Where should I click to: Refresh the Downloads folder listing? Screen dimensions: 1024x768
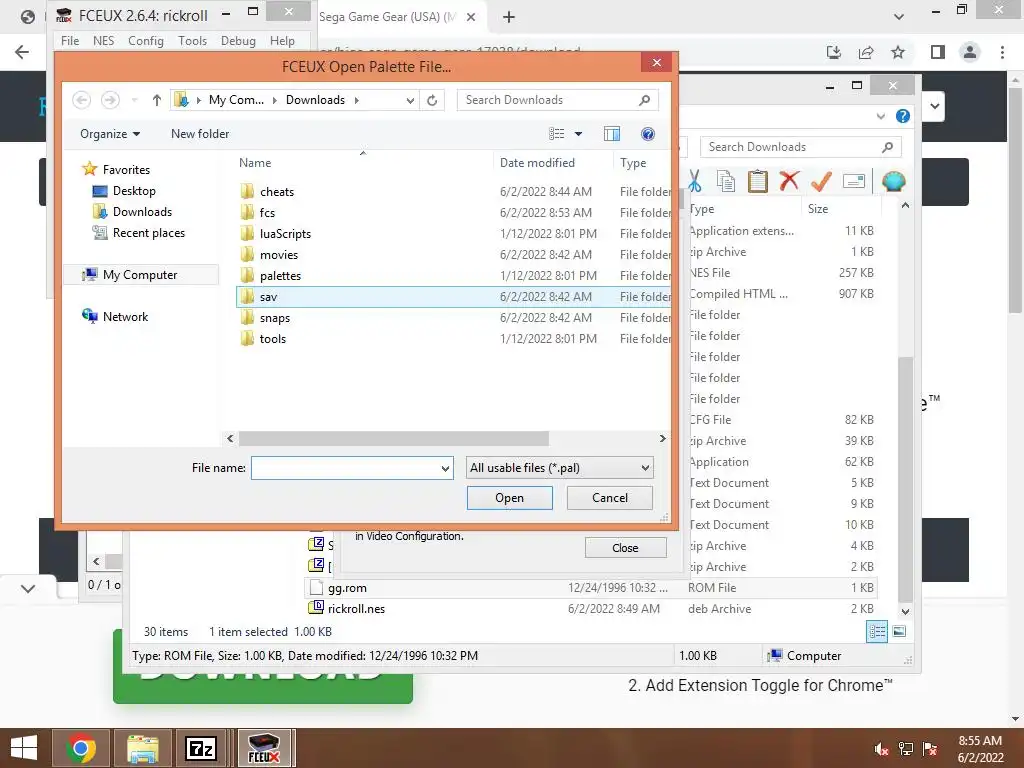point(432,100)
